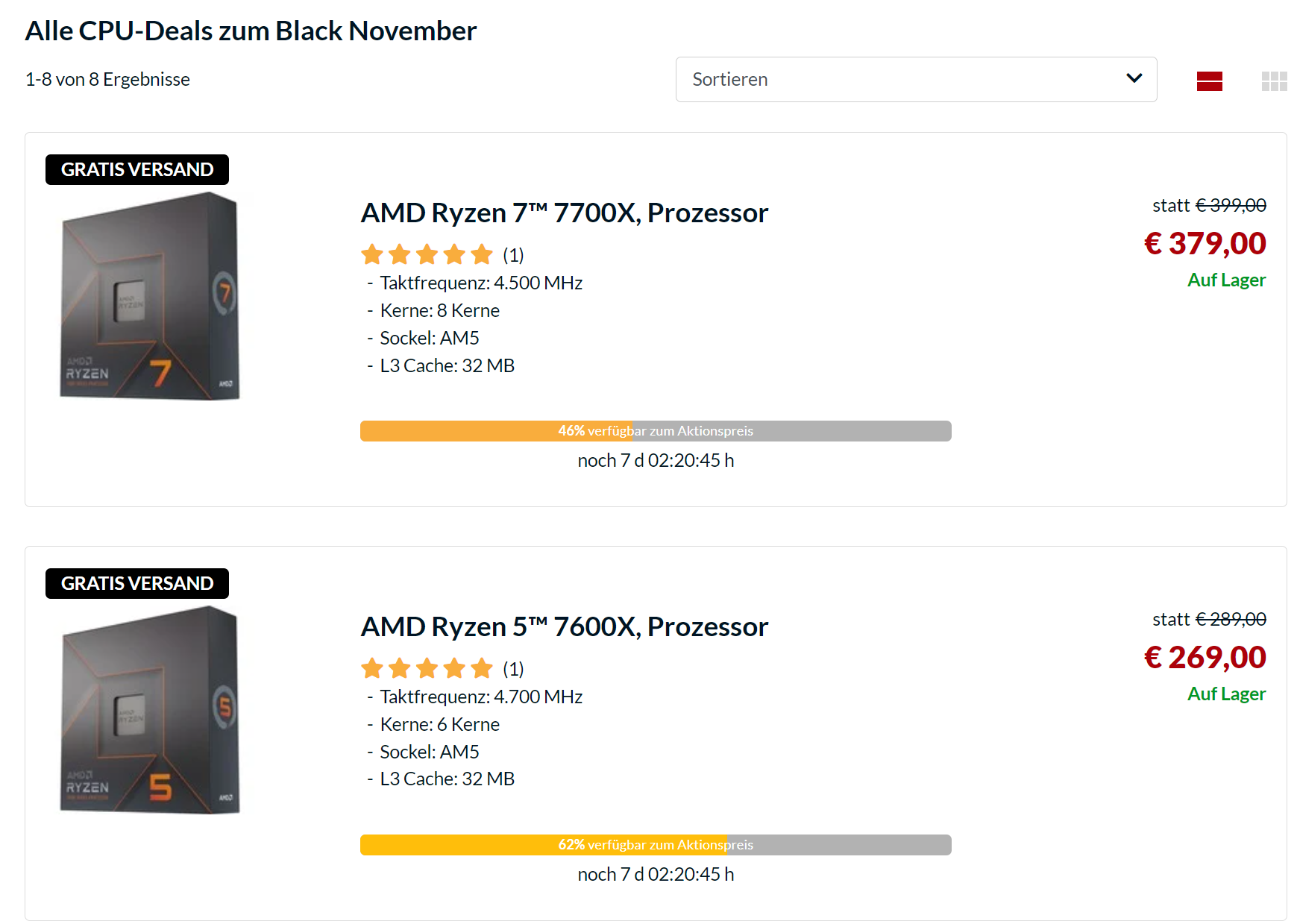
Task: Click the € 379,00 sale price
Action: tap(1205, 244)
